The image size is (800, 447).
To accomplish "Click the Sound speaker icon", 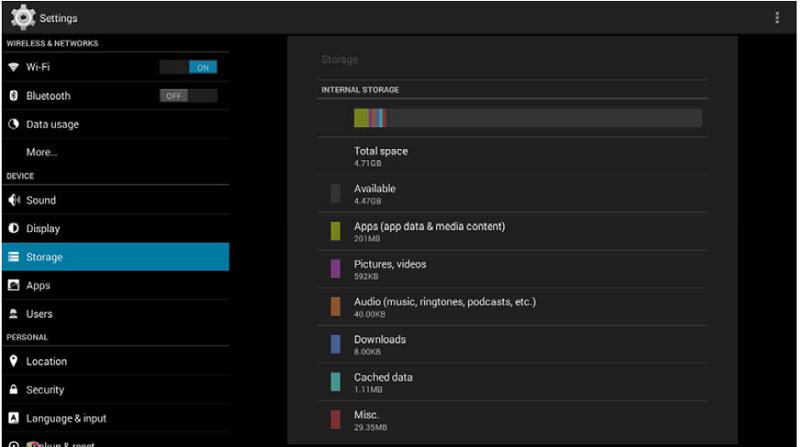I will pos(14,200).
